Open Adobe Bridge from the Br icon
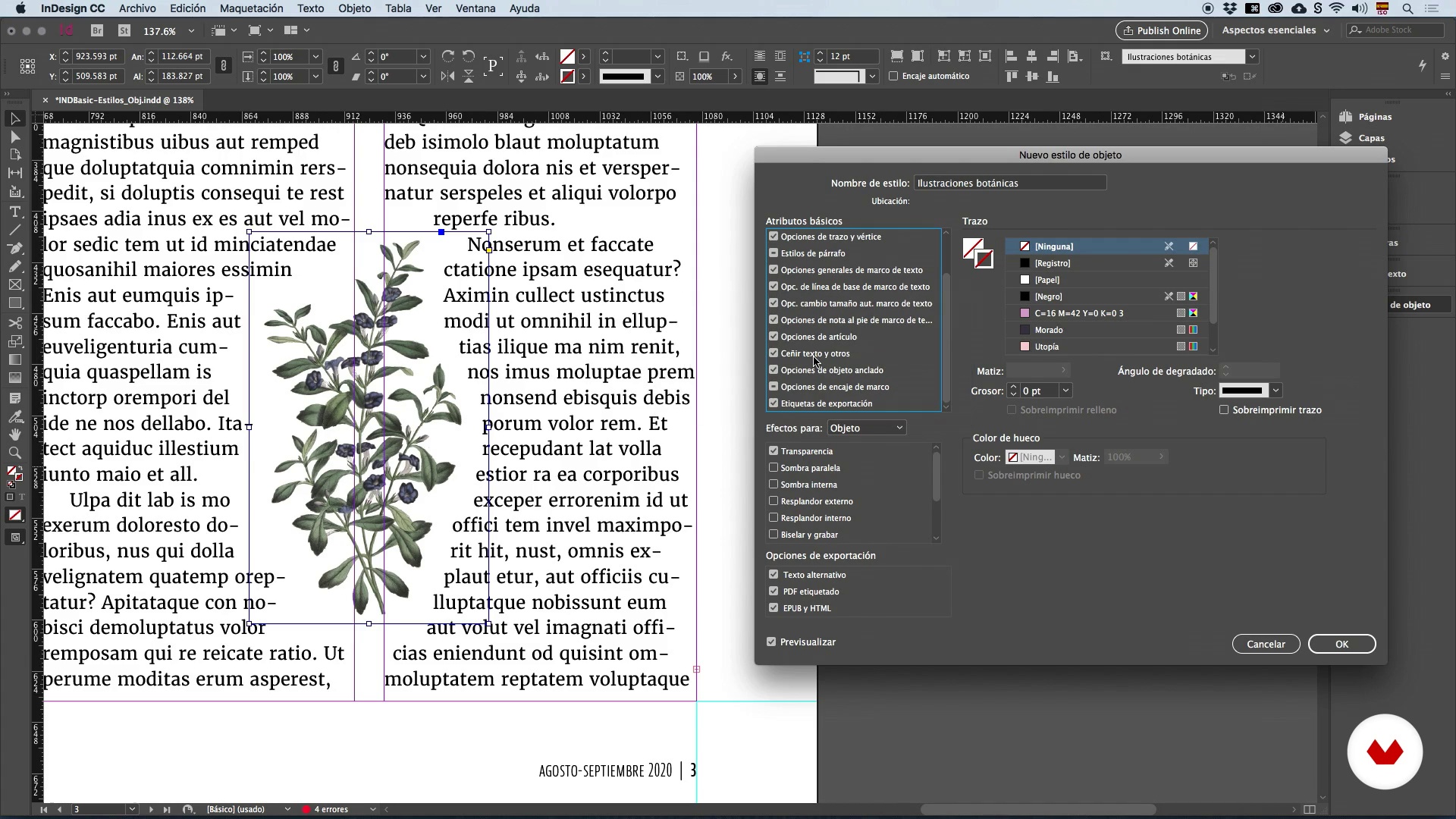Viewport: 1456px width, 819px height. 97,31
